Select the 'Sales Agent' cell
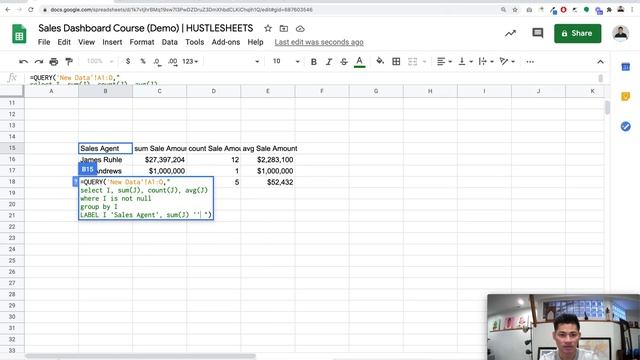This screenshot has width=640, height=360. 105,148
